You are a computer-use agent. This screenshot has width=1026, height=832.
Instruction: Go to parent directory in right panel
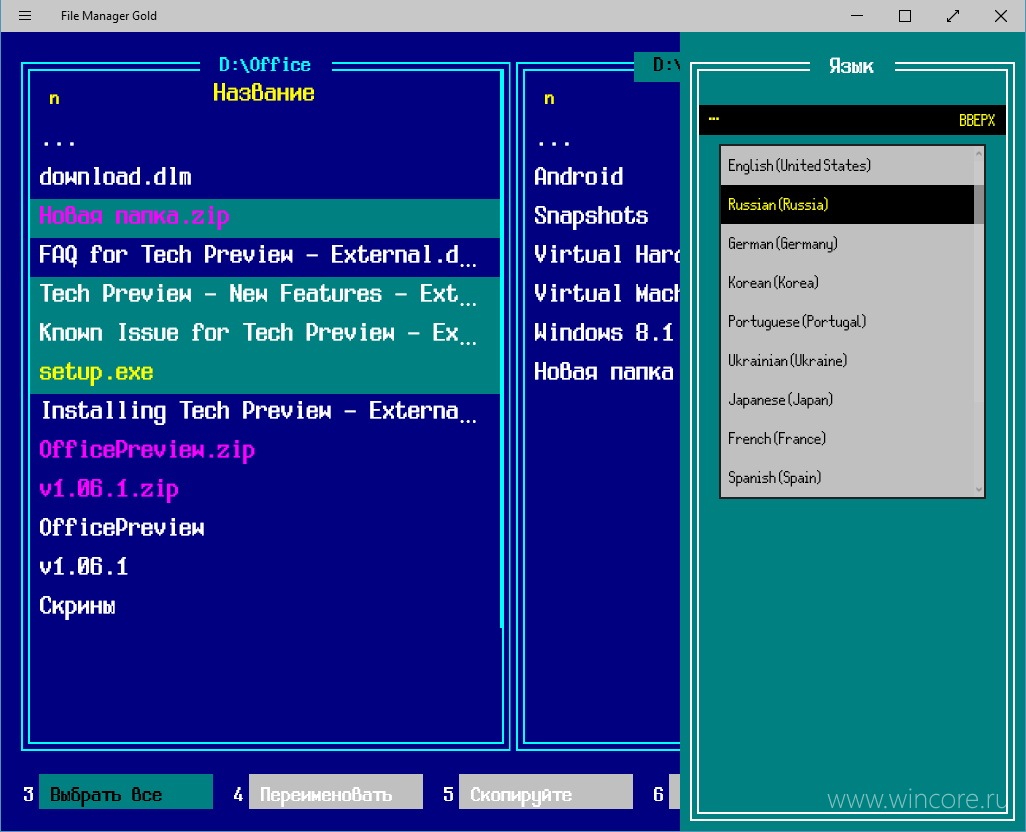coord(602,141)
